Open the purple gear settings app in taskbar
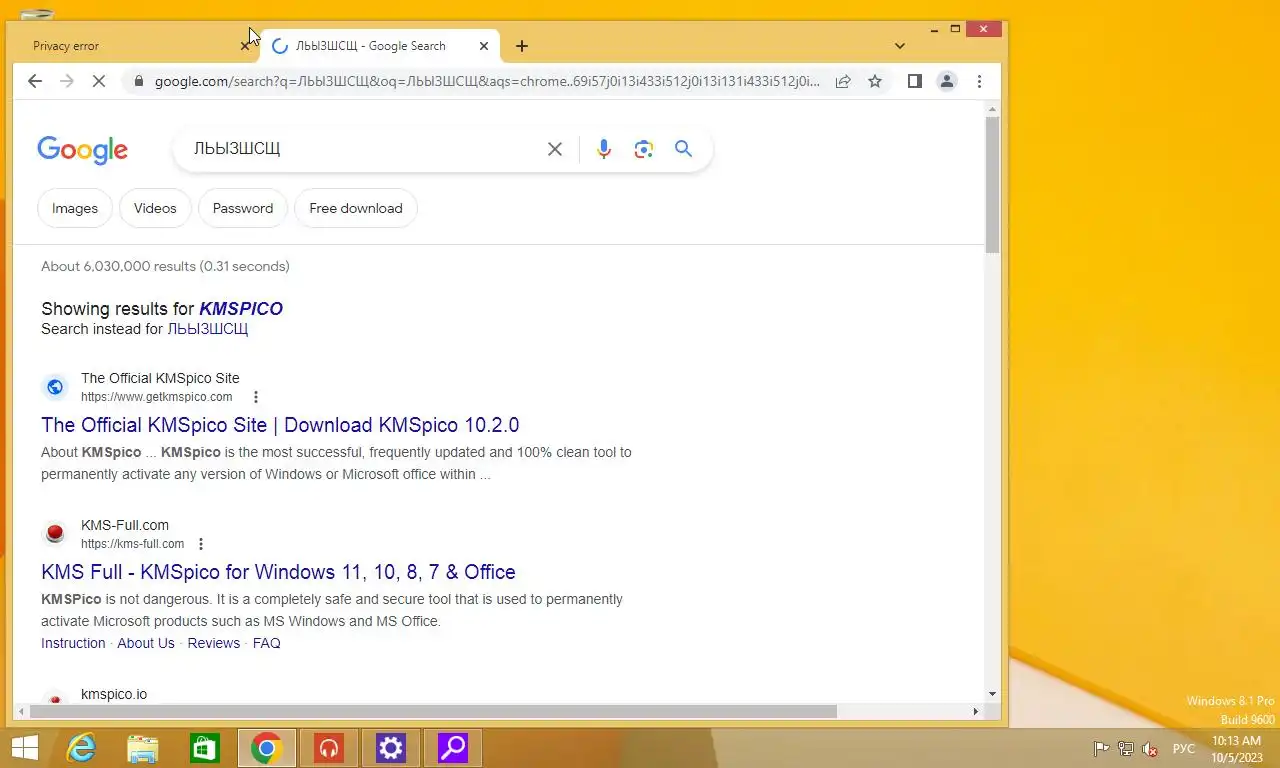Image resolution: width=1280 pixels, height=768 pixels. click(x=391, y=748)
